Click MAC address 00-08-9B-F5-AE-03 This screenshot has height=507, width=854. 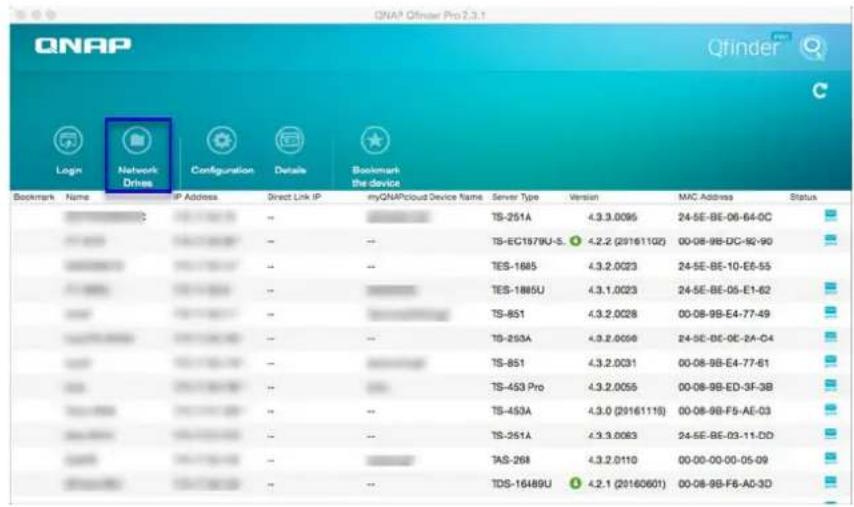[724, 411]
